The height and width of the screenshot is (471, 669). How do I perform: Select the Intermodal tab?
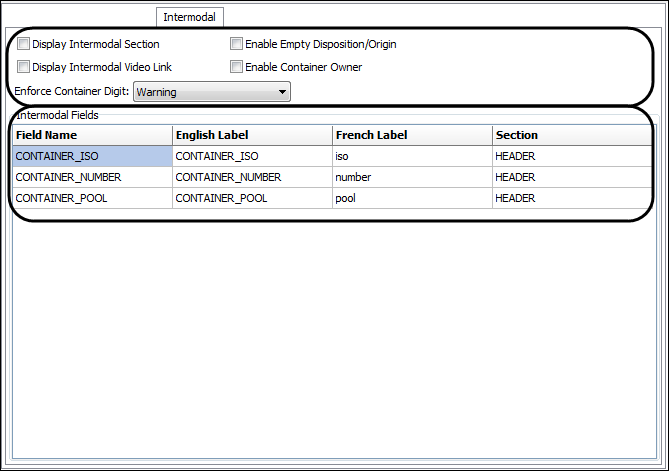[190, 17]
